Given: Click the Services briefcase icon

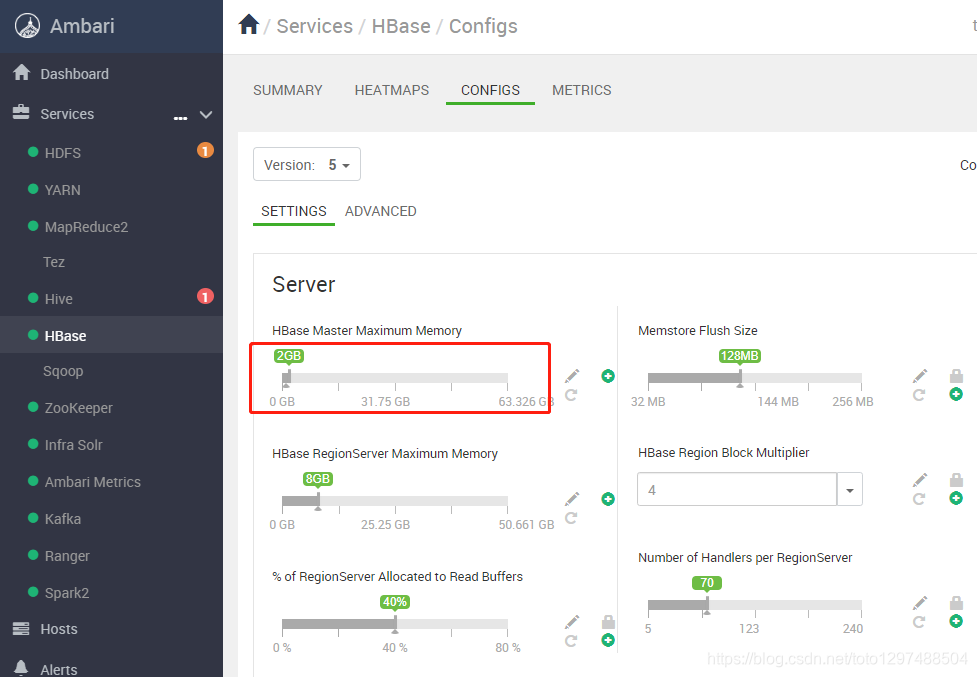Looking at the screenshot, I should point(21,112).
